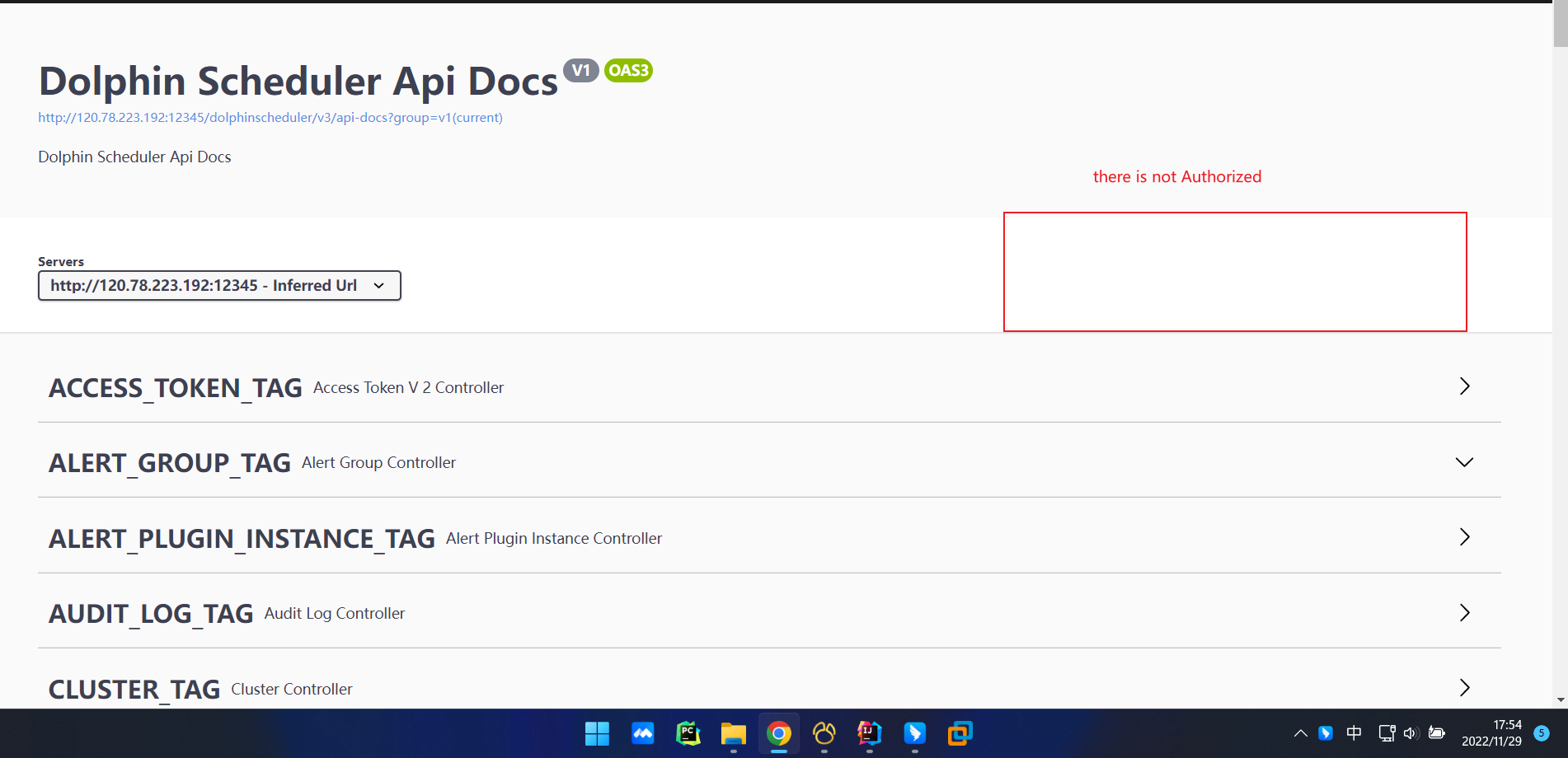Click the 'Audit Log Controller' description

click(335, 614)
